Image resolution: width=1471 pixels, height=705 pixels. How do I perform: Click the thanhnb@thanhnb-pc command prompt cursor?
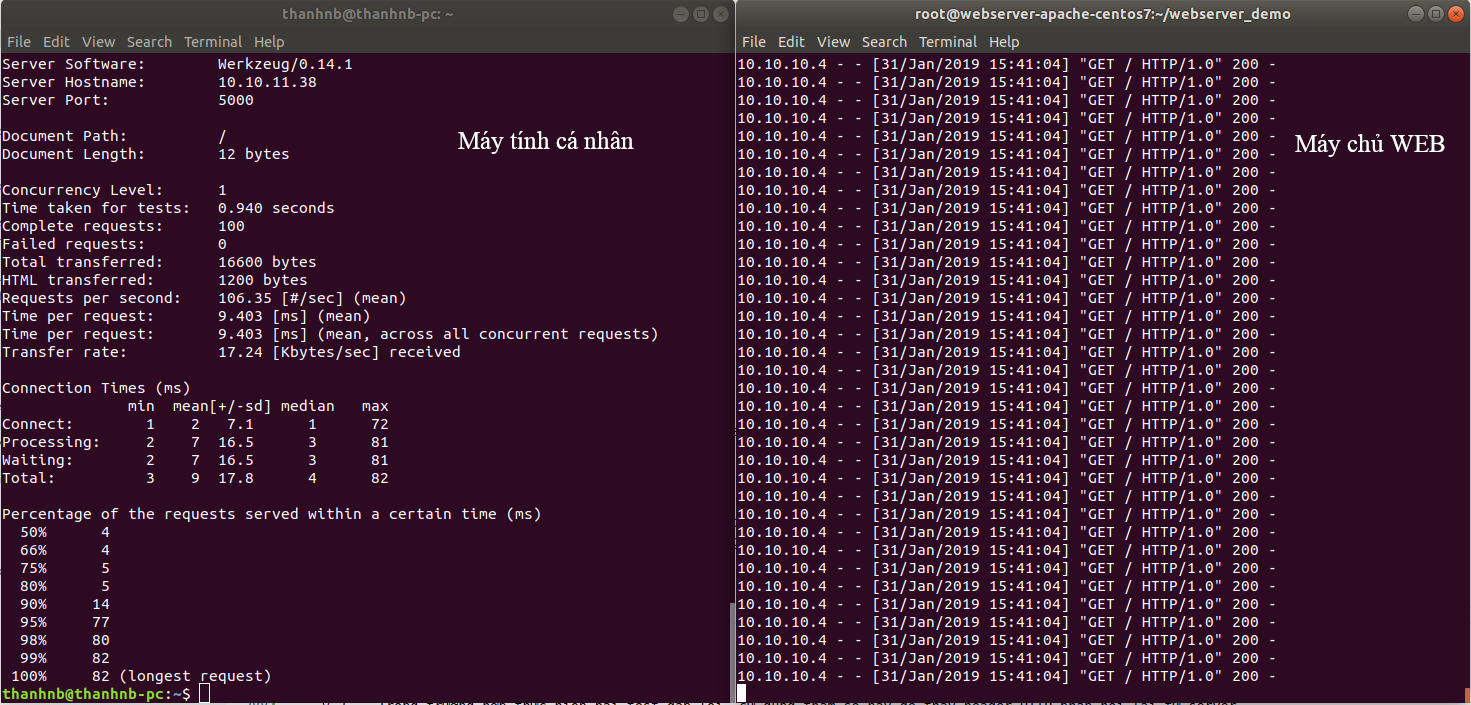204,693
